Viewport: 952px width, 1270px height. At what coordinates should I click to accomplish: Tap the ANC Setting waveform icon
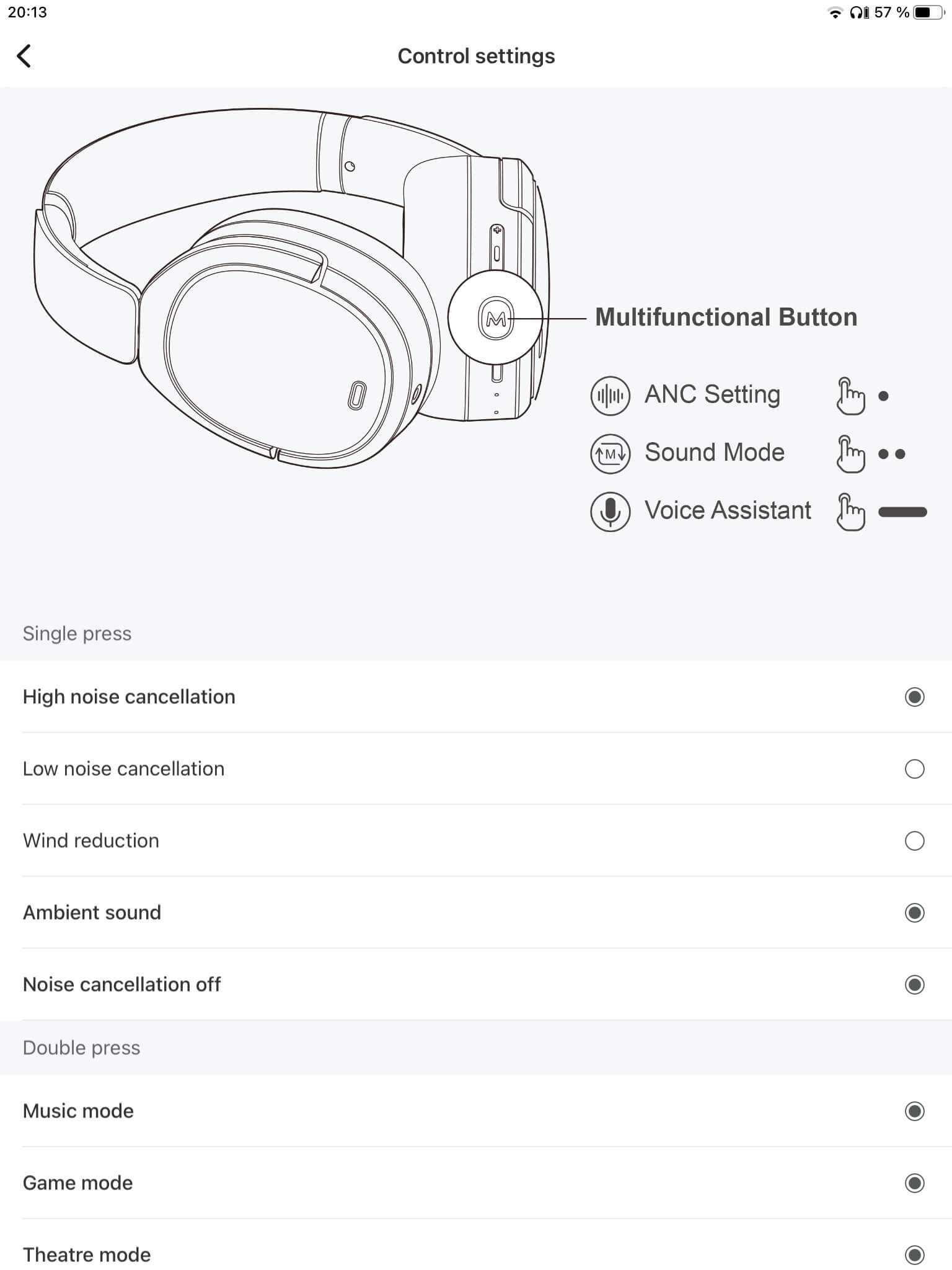pyautogui.click(x=610, y=395)
